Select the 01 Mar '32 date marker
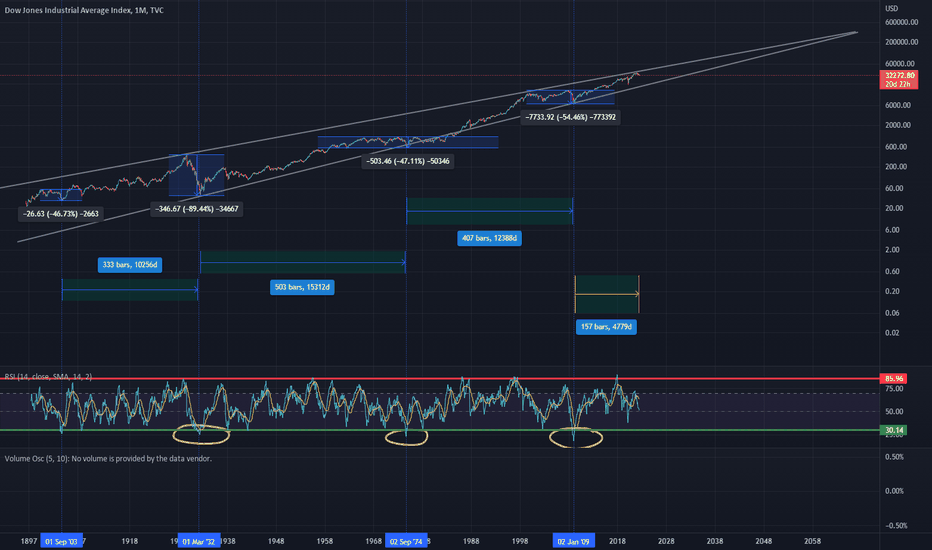Screen dimensions: 932x550 [199, 541]
